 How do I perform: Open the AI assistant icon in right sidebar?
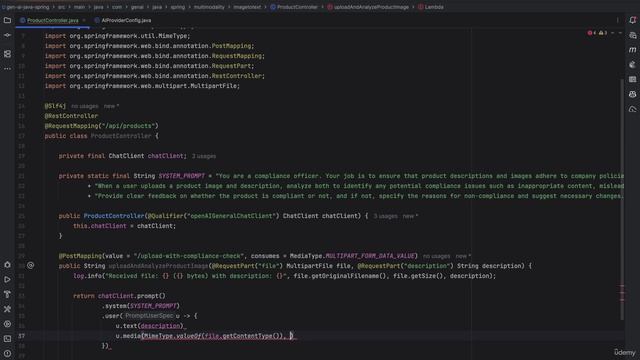[x=632, y=64]
